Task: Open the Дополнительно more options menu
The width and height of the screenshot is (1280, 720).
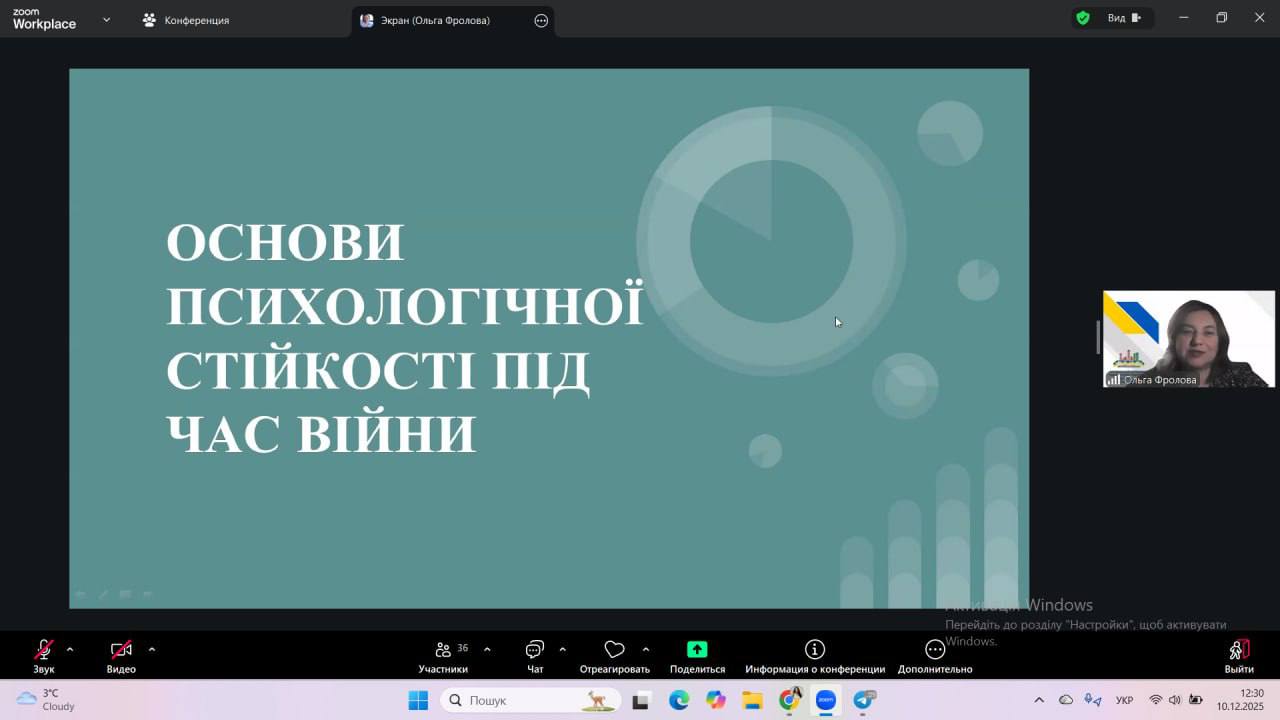Action: 934,650
